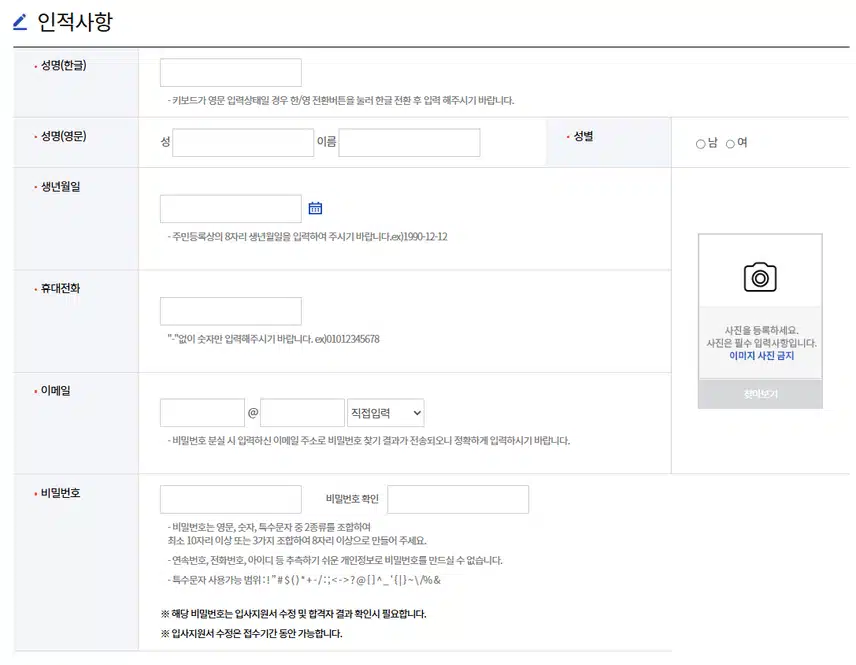This screenshot has width=856, height=665.
Task: Click the 이메일 field label
Action: click(55, 390)
